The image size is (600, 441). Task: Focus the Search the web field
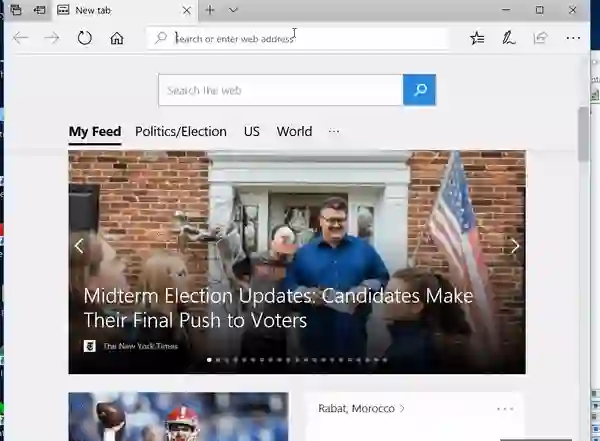280,90
